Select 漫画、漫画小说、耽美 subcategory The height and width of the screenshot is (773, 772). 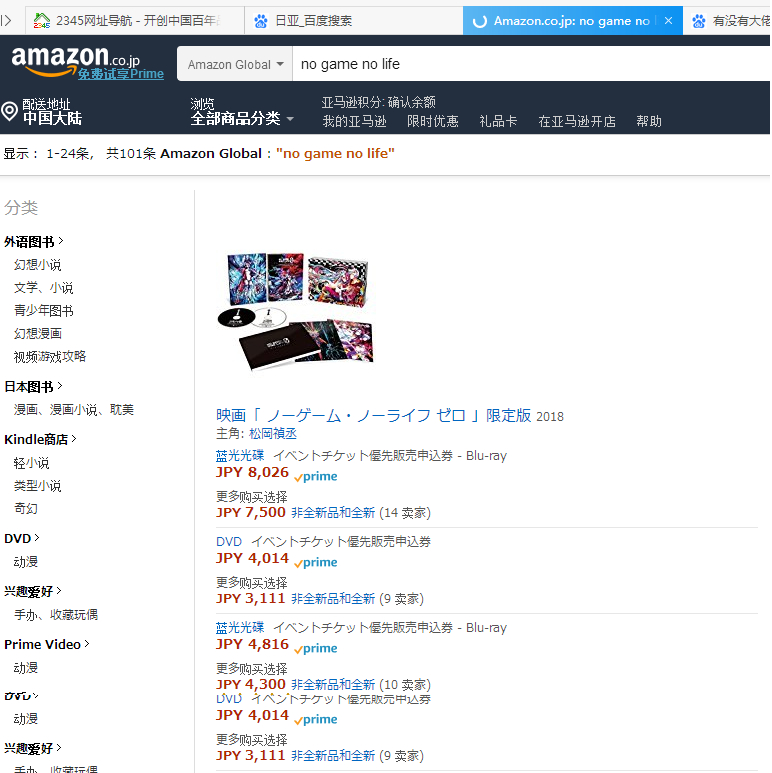point(73,410)
